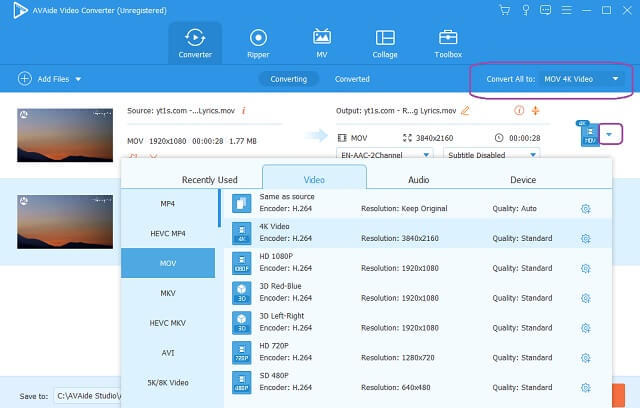The image size is (640, 408).
Task: Expand the Add Files dropdown arrow
Action: click(x=78, y=79)
